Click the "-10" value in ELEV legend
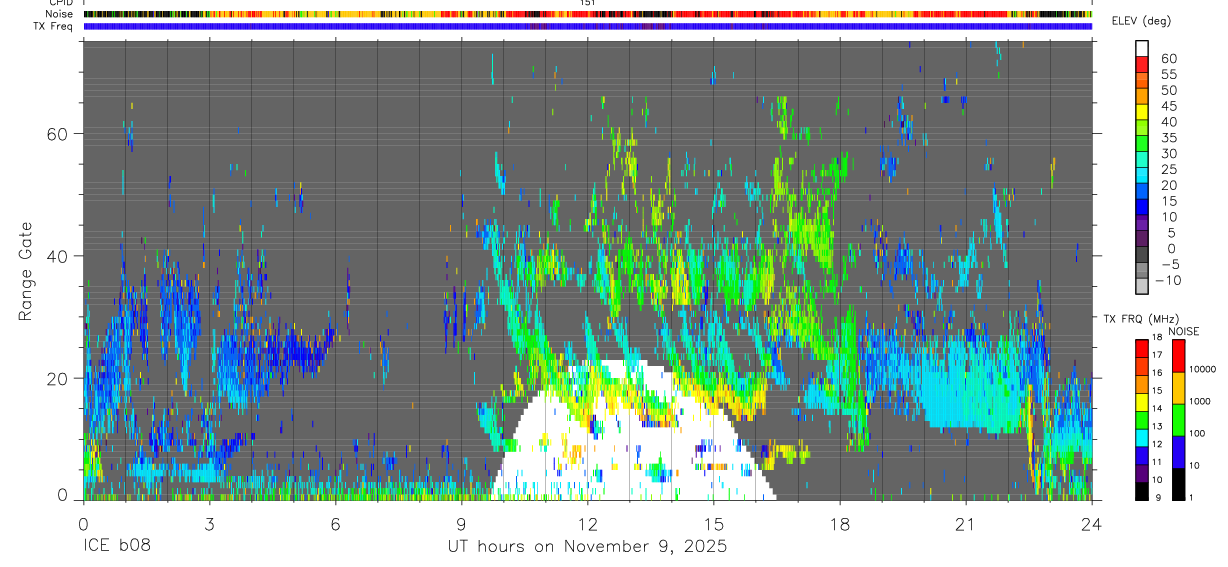The width and height of the screenshot is (1228, 567). [x=1168, y=281]
